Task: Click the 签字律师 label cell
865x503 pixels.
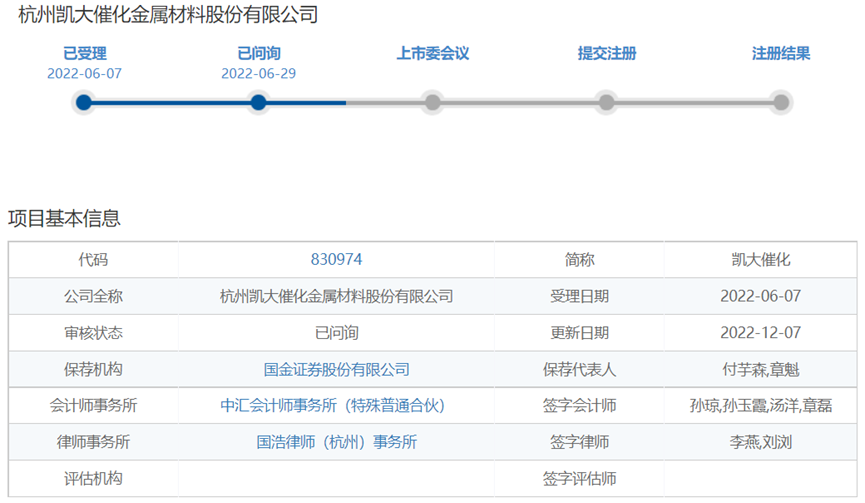Action: (x=579, y=442)
